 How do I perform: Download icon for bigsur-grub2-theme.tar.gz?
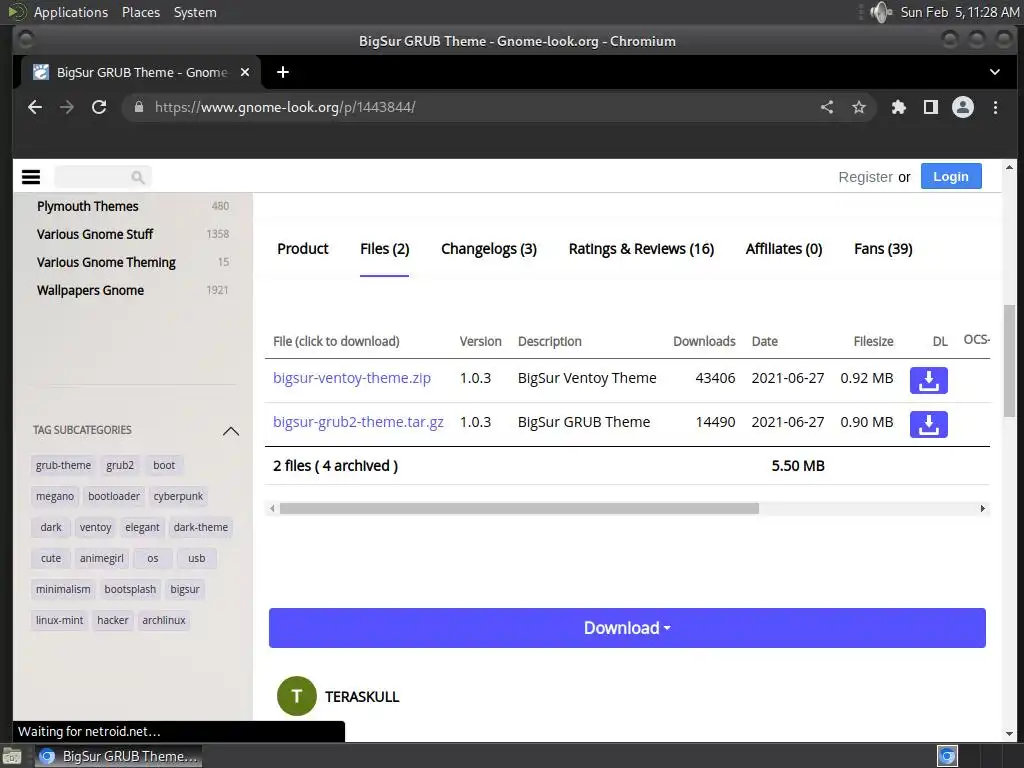pos(929,424)
